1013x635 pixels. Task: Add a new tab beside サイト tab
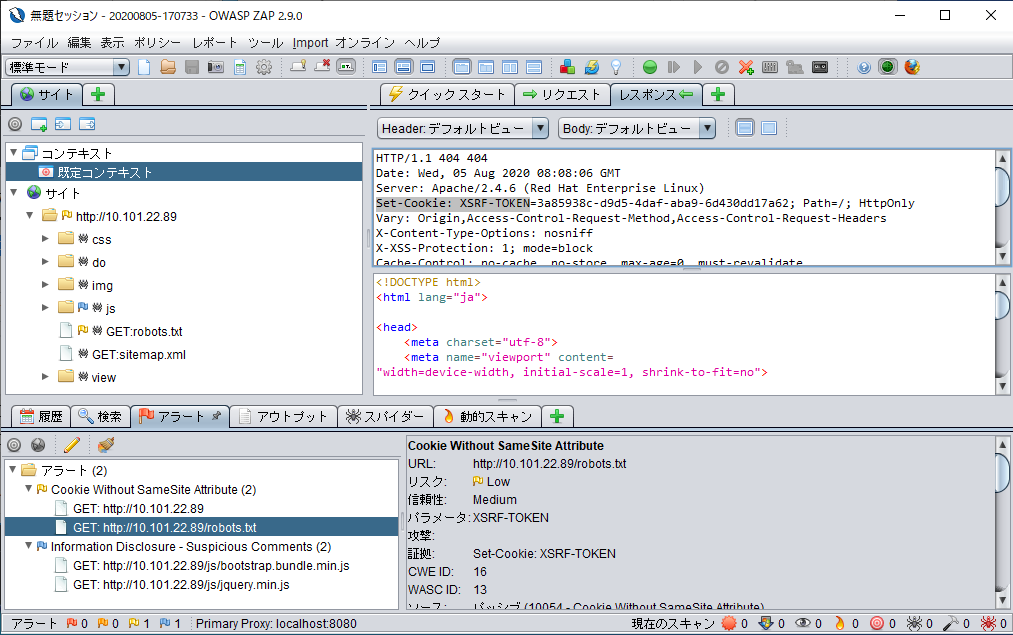pyautogui.click(x=98, y=95)
